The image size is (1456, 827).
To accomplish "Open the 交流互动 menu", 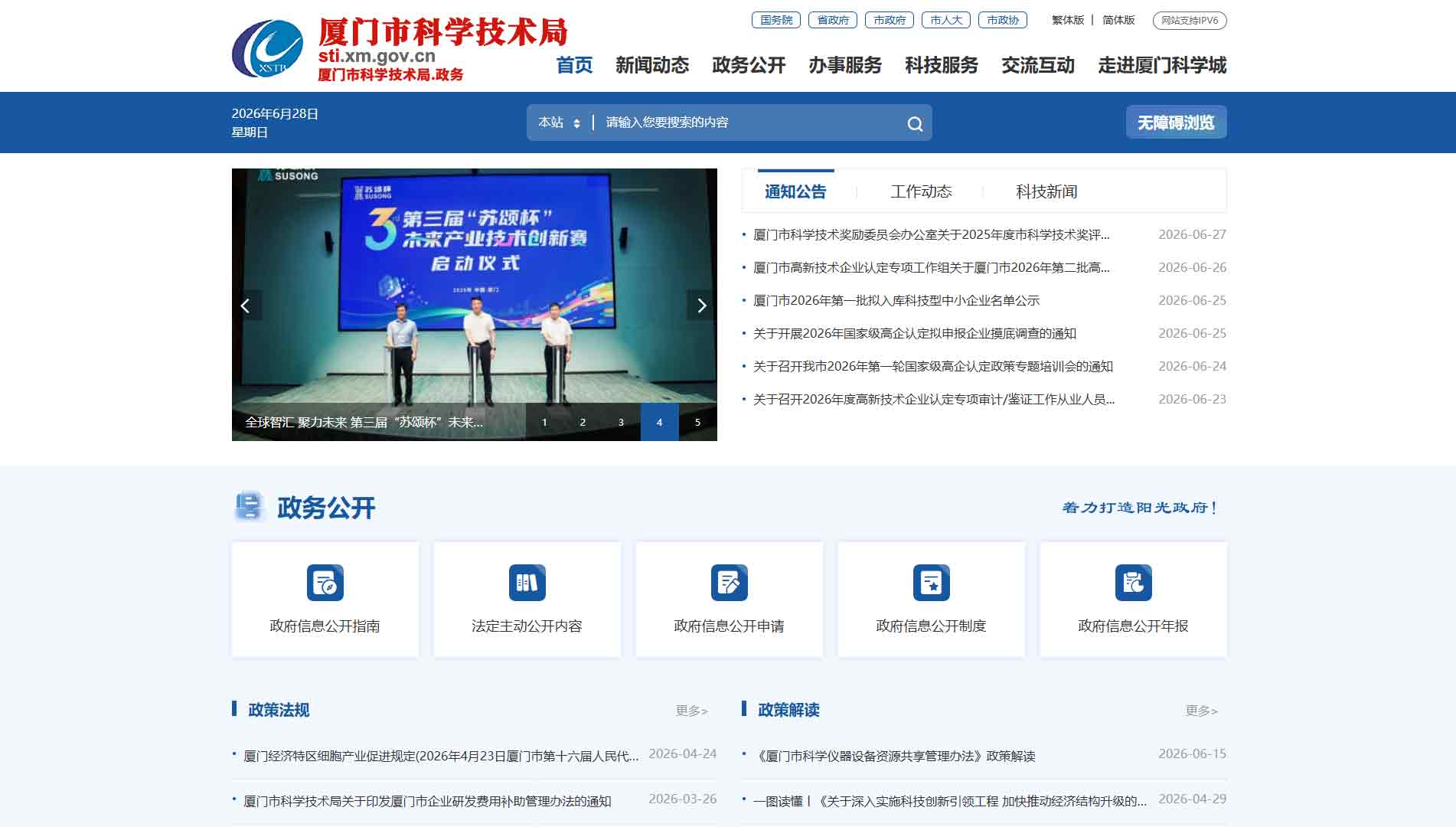I will (x=1038, y=65).
